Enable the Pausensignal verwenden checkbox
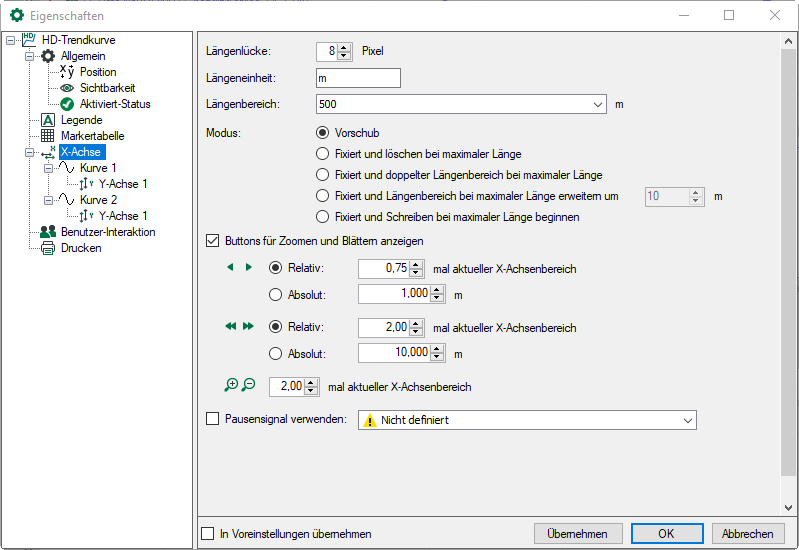The height and width of the screenshot is (550, 799). point(212,419)
